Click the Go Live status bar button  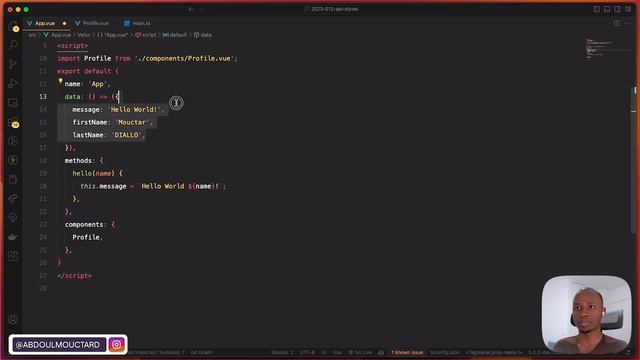tap(360, 352)
